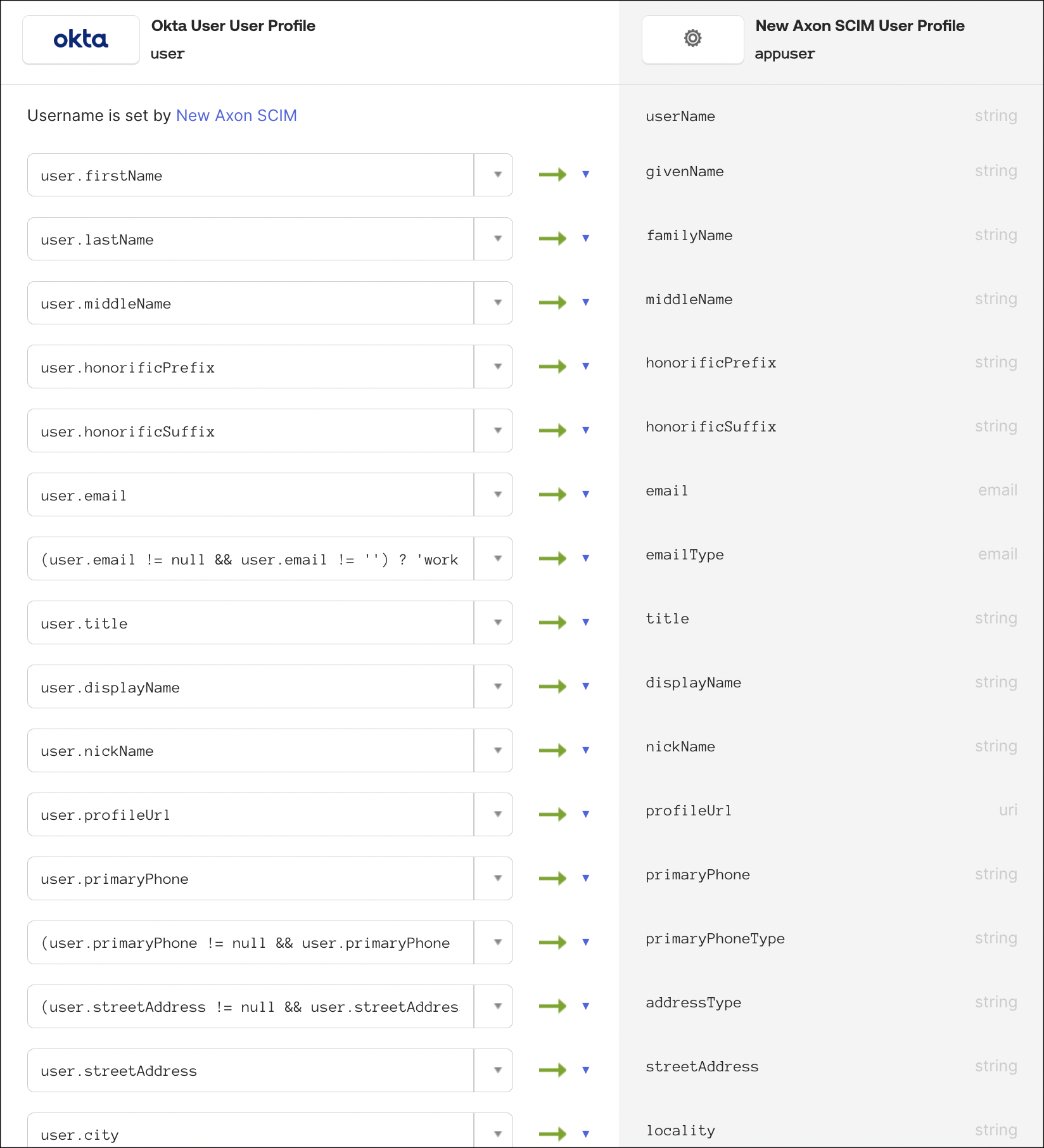Edit the primaryPhoneType expression field
This screenshot has width=1044, height=1148.
(x=250, y=943)
